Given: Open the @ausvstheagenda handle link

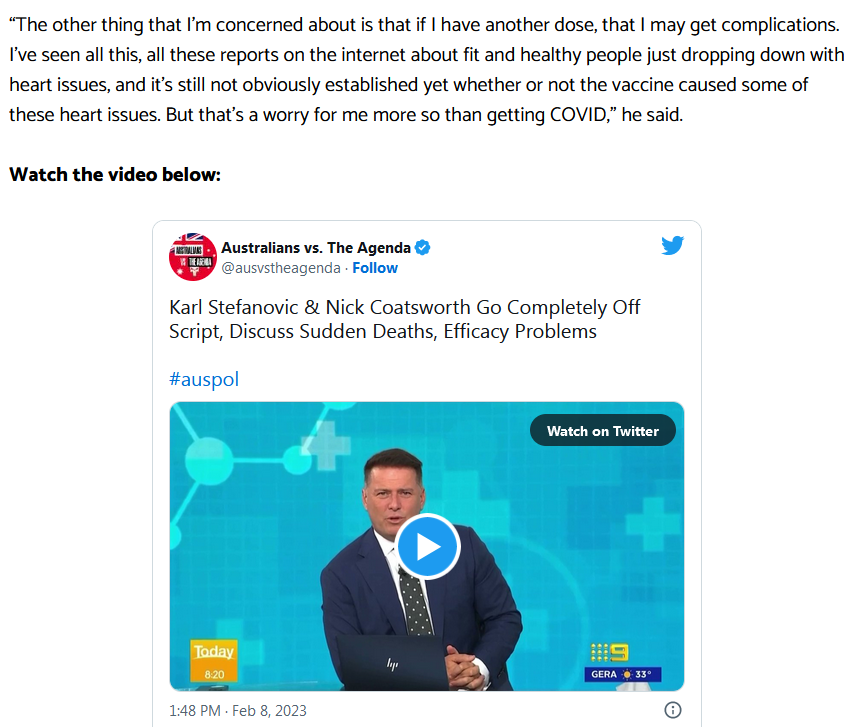Looking at the screenshot, I should coord(281,268).
